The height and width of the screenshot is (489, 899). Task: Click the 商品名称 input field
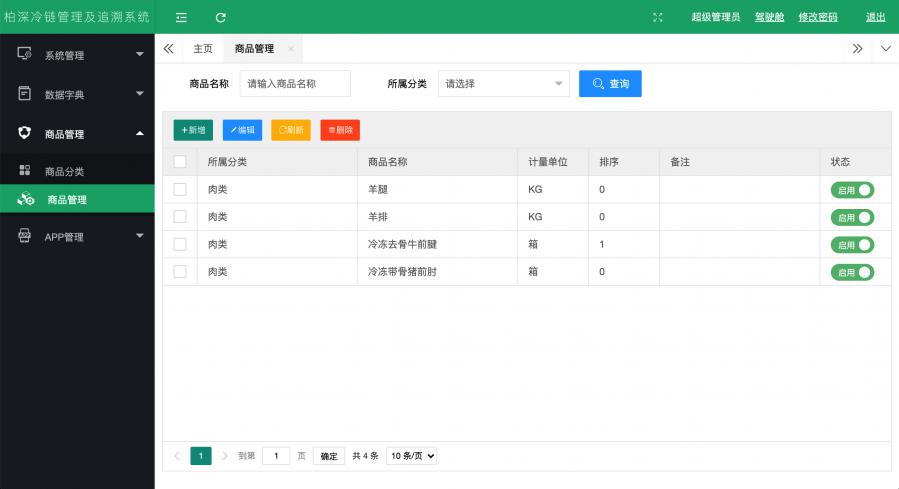pyautogui.click(x=295, y=84)
